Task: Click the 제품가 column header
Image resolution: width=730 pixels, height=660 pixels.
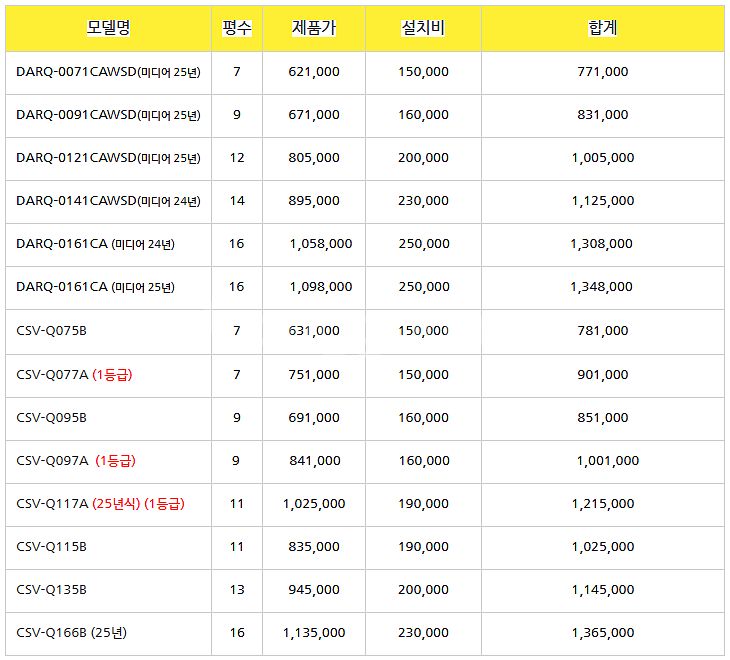Action: pyautogui.click(x=314, y=28)
